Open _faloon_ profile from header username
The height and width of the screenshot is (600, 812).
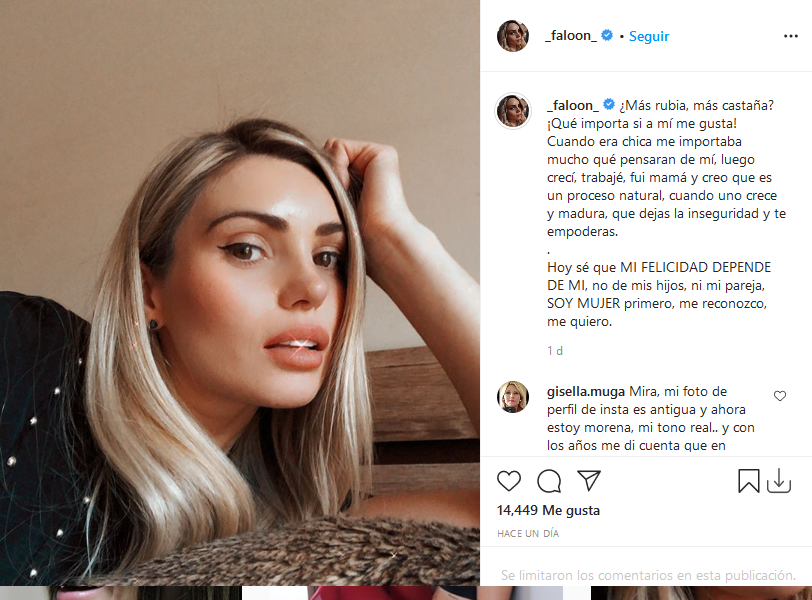tap(571, 36)
